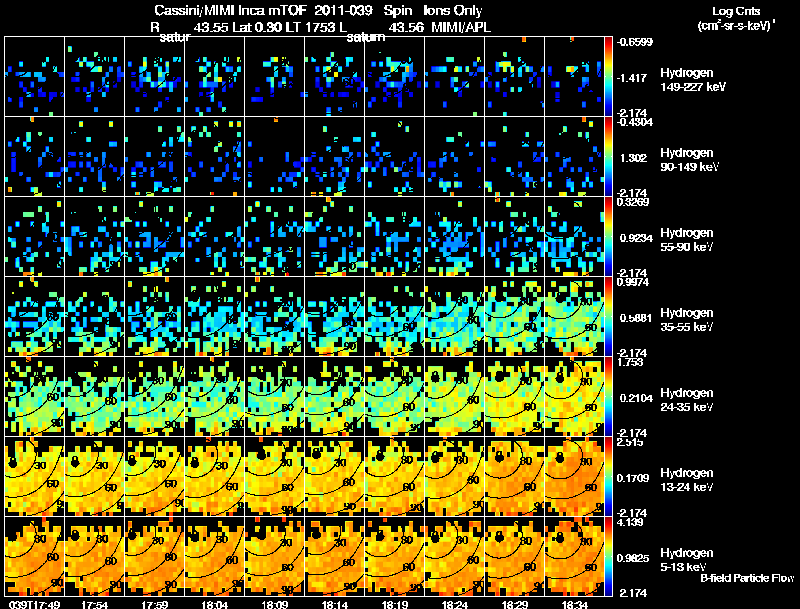Click the colorbar value '0.2104'

click(636, 398)
